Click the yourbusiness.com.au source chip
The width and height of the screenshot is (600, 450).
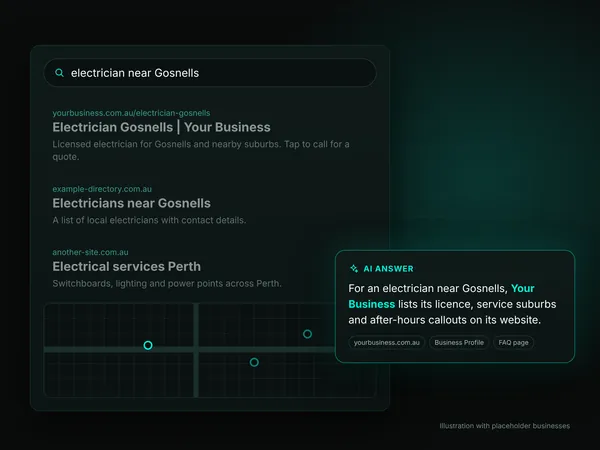[386, 342]
